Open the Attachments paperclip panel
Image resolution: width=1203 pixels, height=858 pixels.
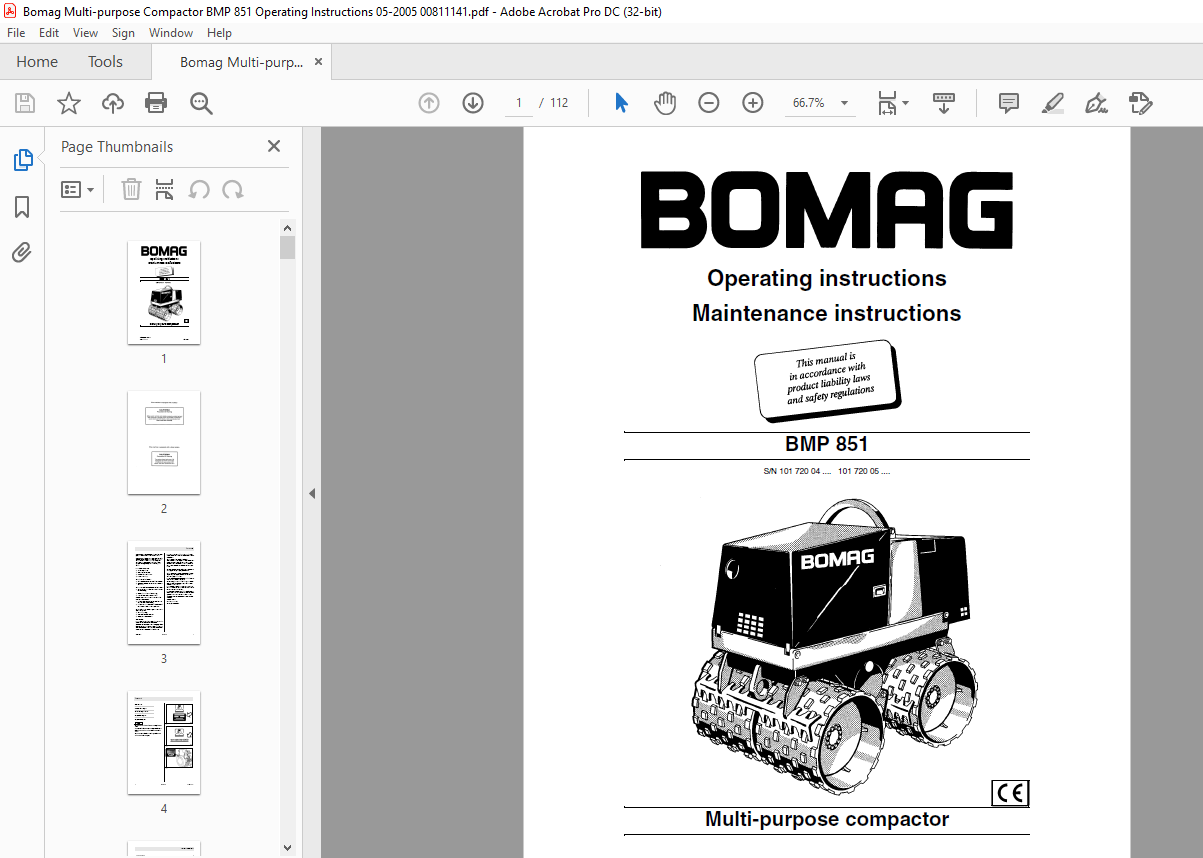point(22,252)
